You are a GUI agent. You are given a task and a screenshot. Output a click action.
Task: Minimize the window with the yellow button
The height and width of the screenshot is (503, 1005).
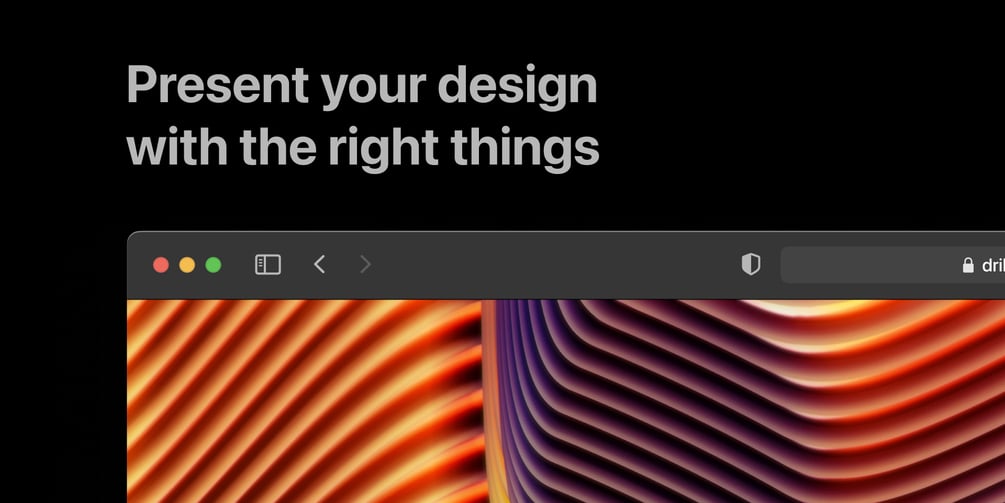[x=187, y=265]
